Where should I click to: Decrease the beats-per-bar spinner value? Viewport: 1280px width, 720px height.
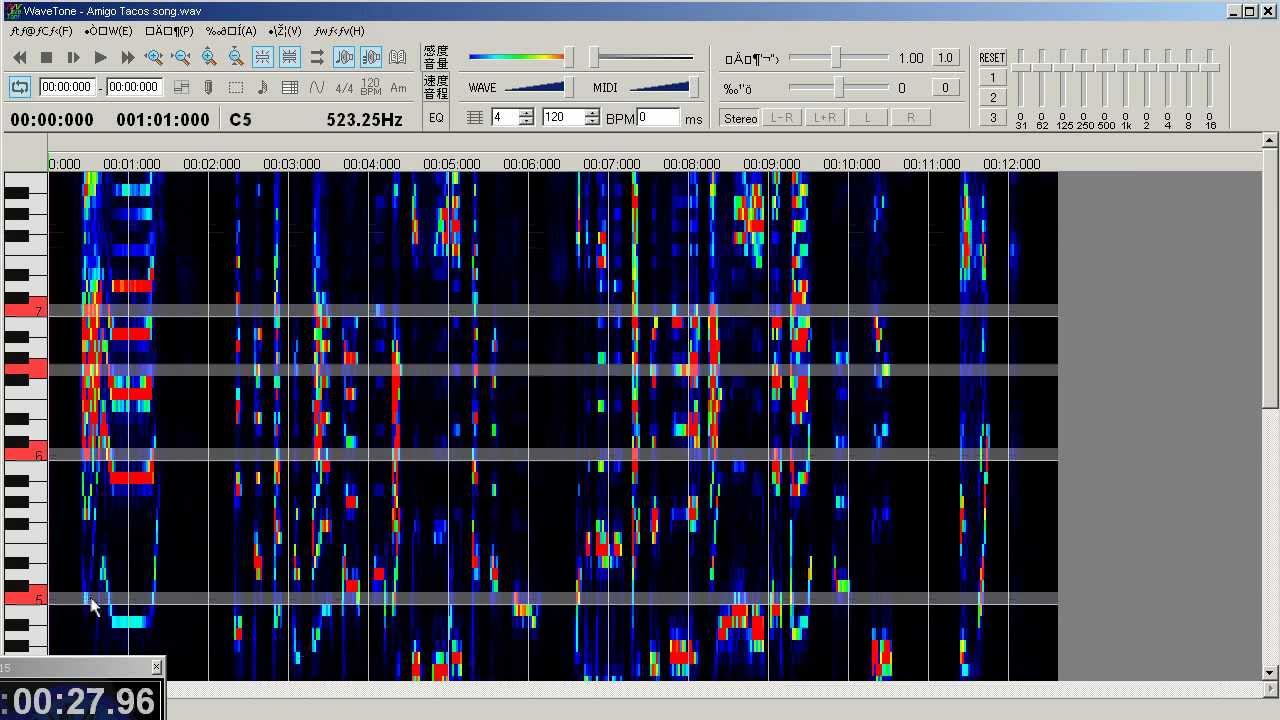point(527,122)
